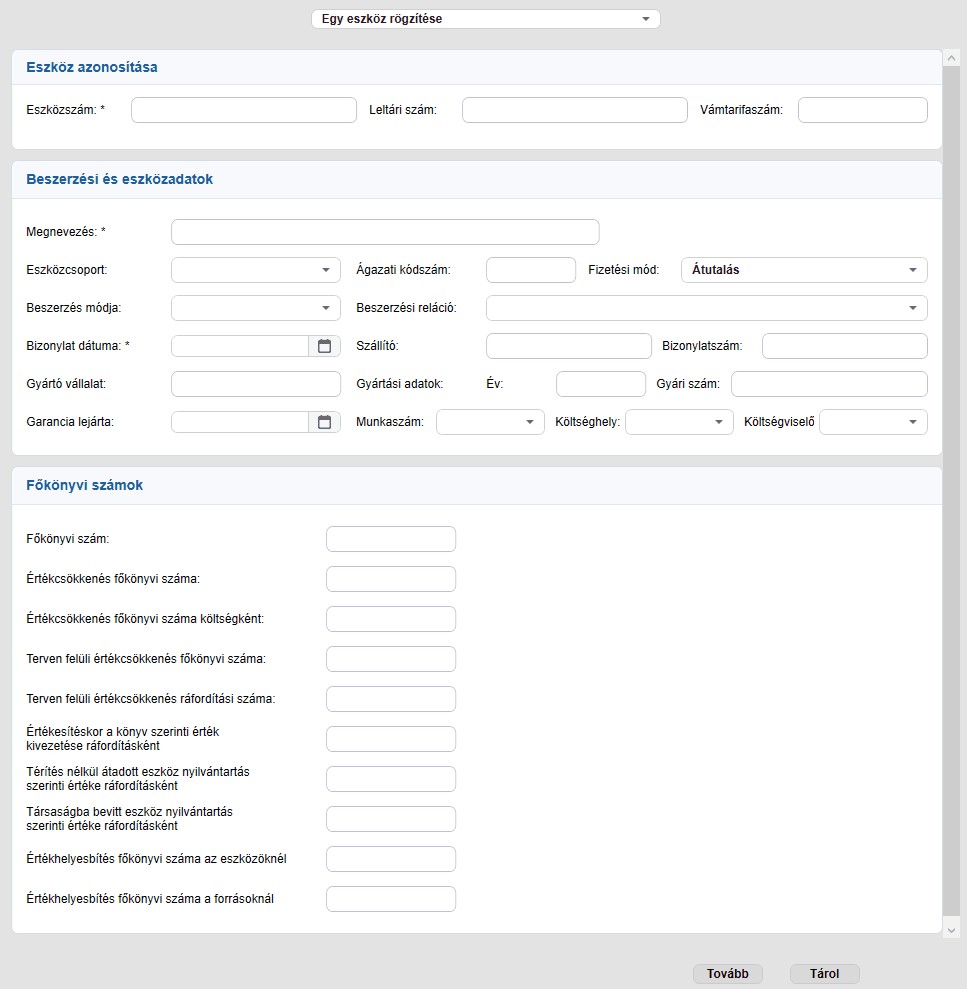
Task: Expand the Beszerzés módja dropdown
Action: tap(255, 308)
